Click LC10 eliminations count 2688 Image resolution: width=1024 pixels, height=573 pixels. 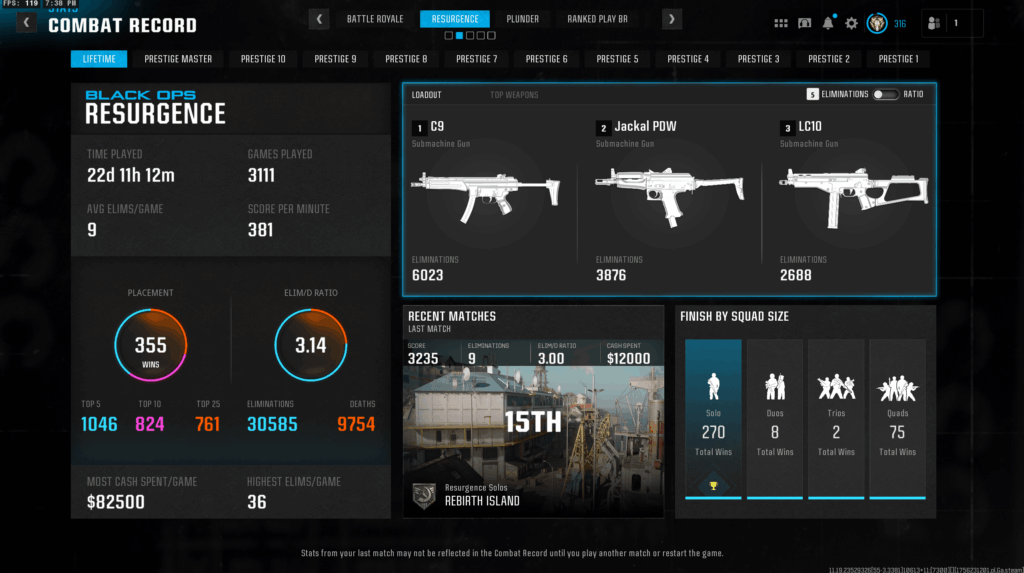(x=795, y=276)
